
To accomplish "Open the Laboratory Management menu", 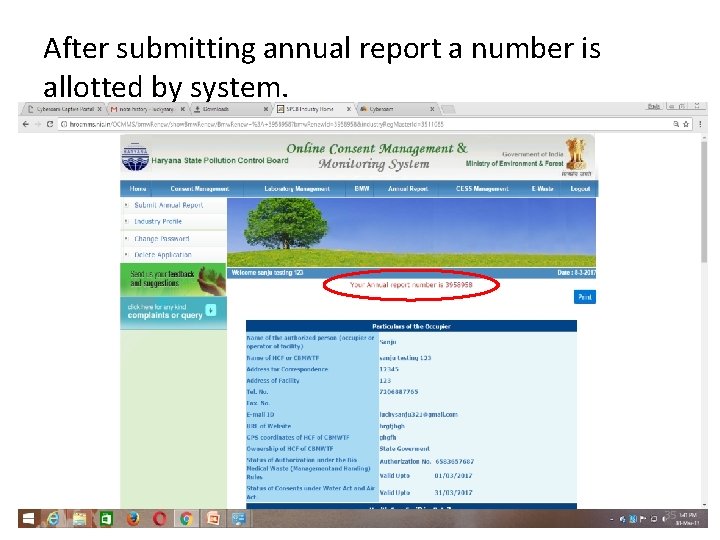I will 297,189.
